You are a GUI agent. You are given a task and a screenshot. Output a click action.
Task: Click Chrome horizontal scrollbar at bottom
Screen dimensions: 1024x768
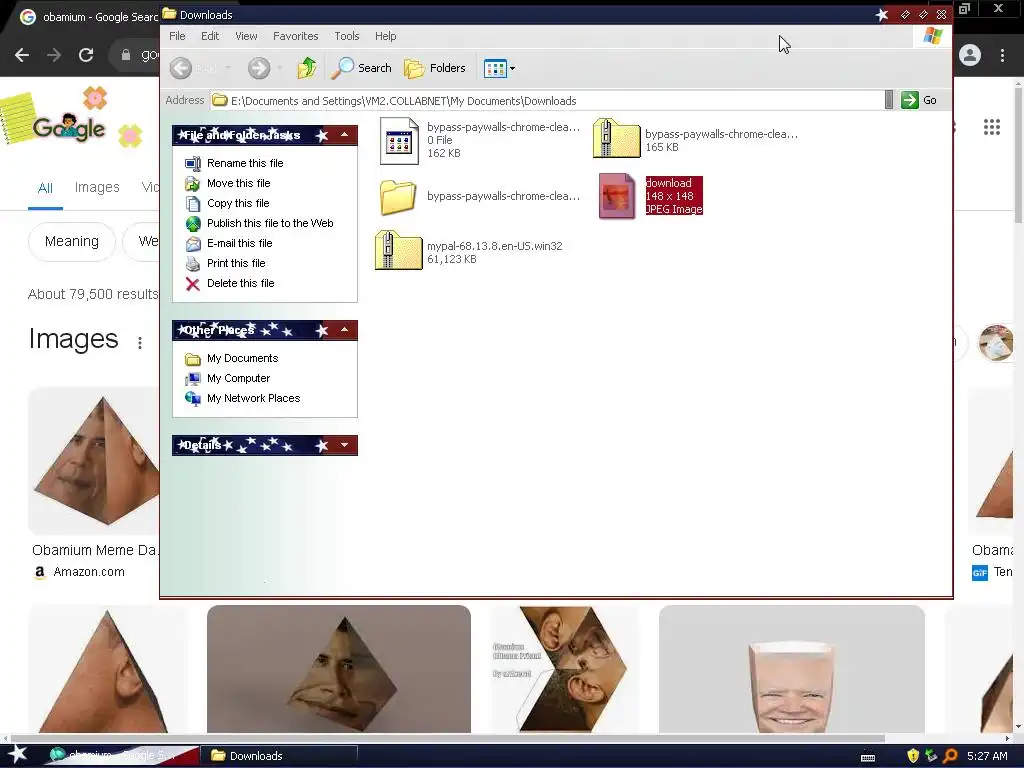pos(447,739)
